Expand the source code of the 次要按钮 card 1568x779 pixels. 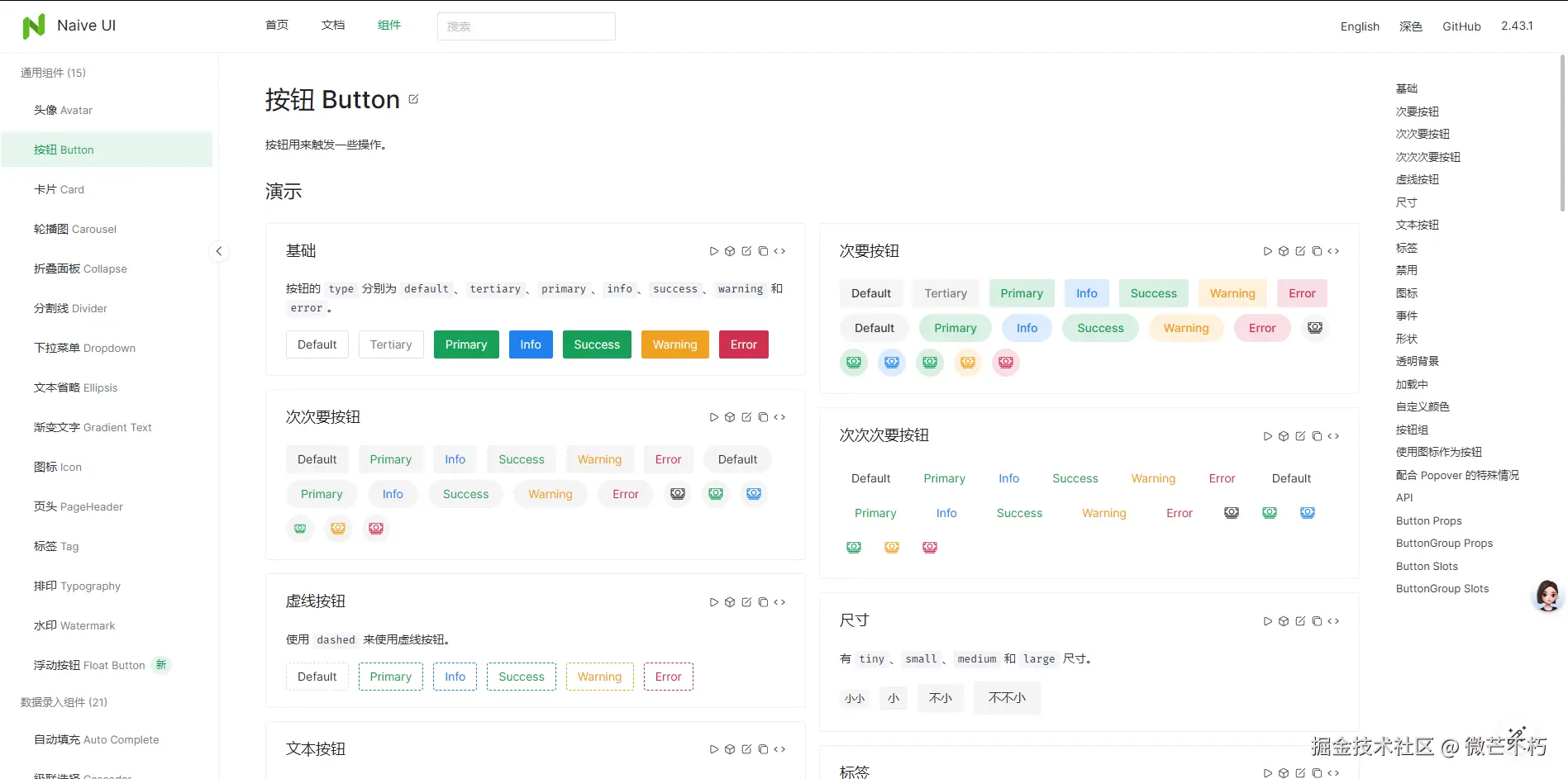click(x=1333, y=251)
